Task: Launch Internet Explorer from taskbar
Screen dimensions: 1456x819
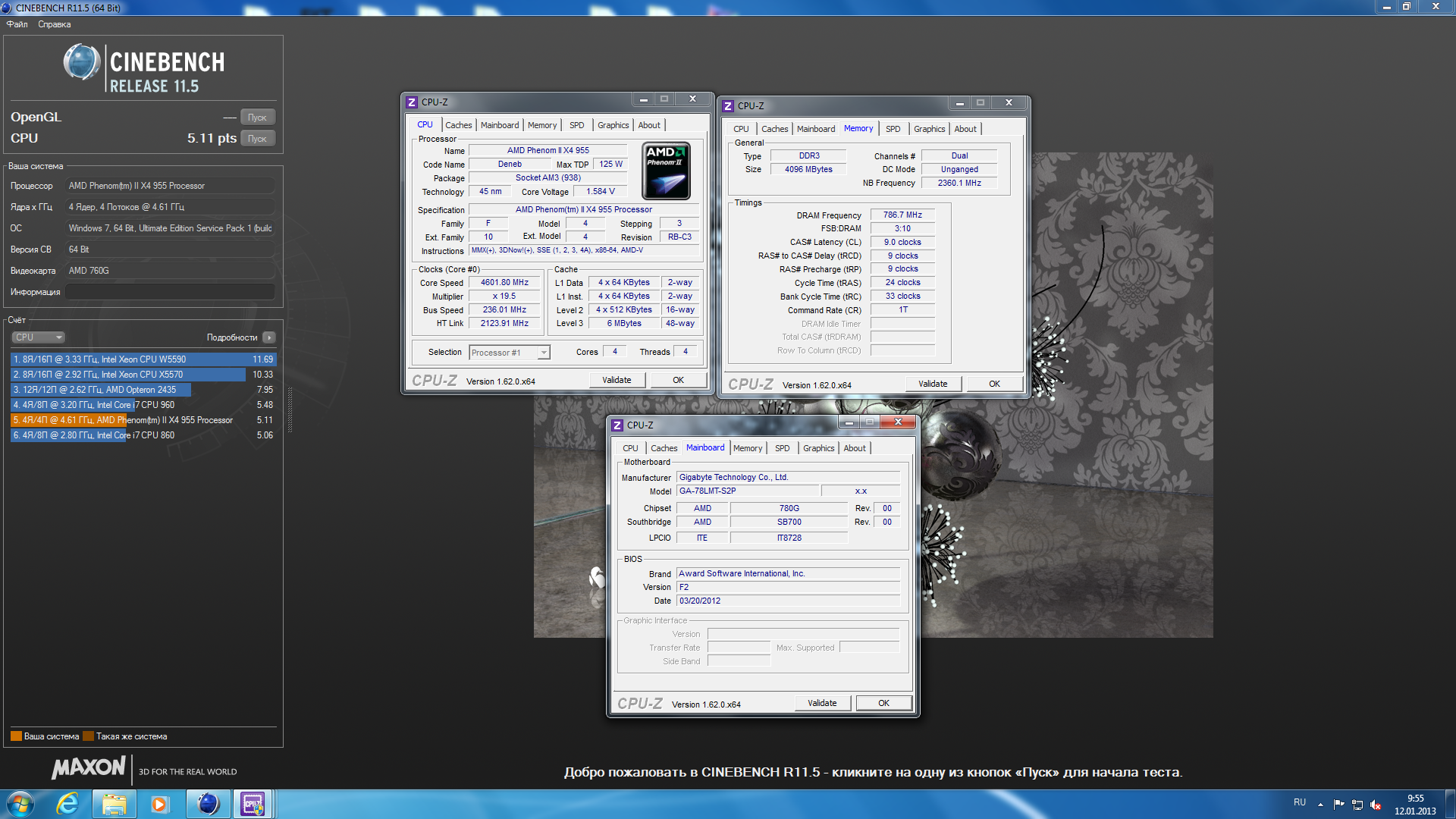Action: 67,804
